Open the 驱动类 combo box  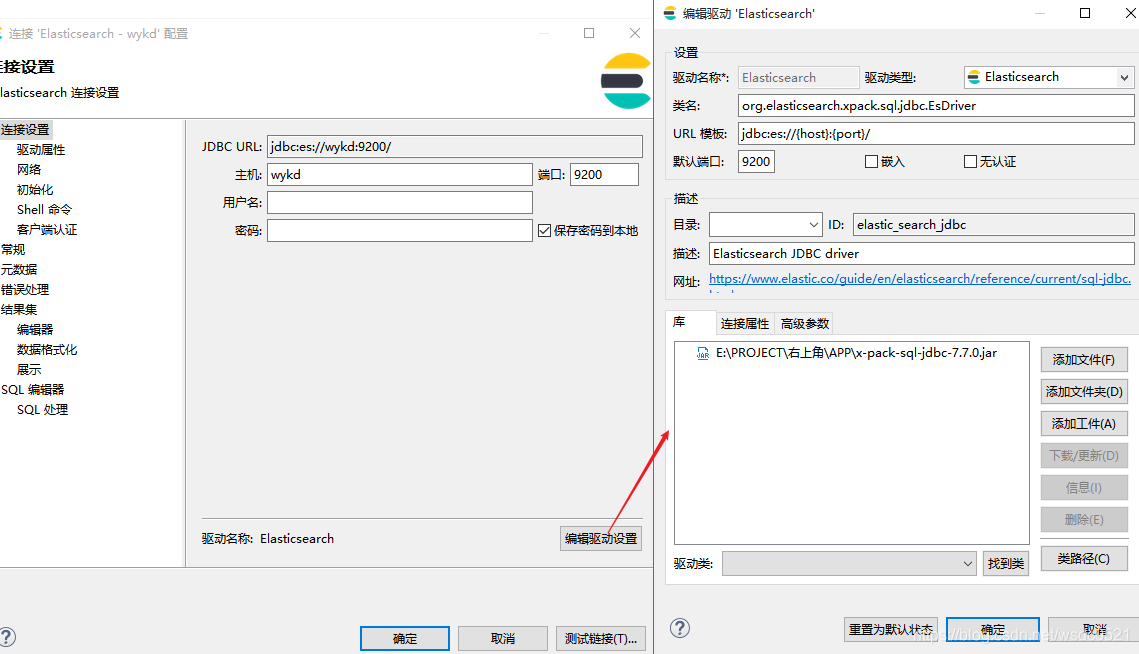tap(849, 563)
